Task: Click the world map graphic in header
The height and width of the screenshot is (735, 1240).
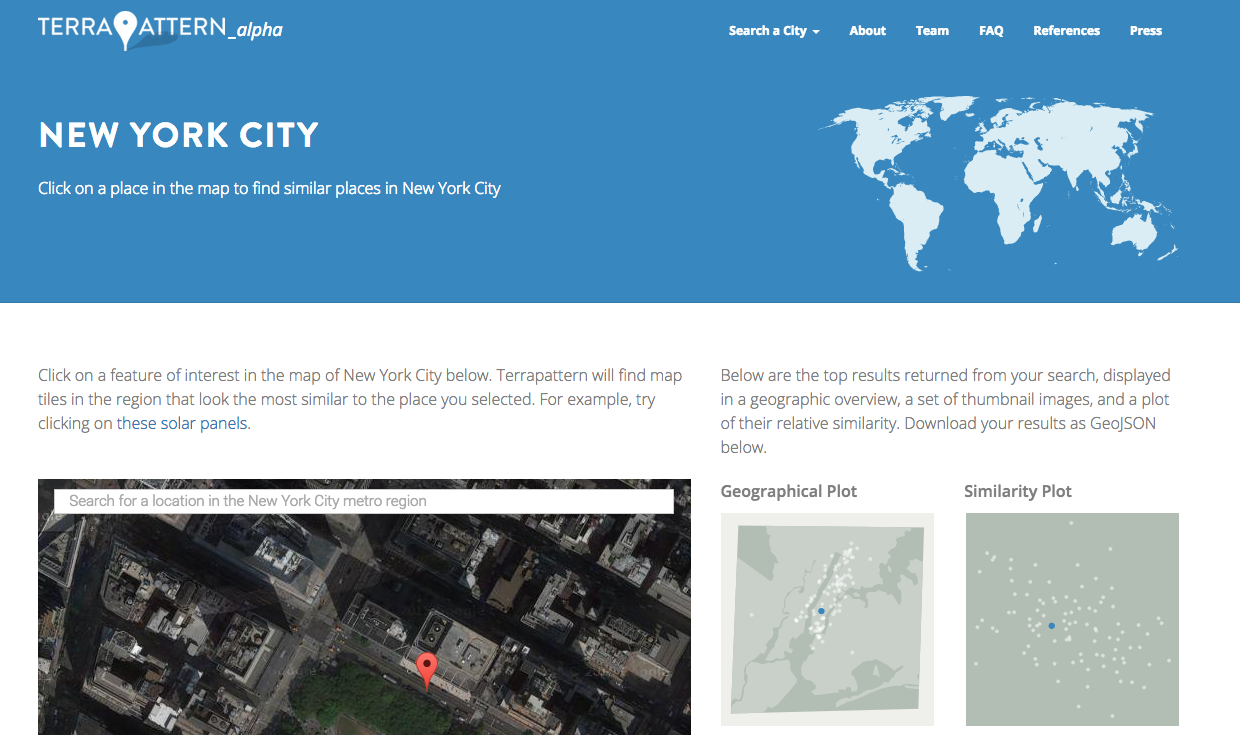Action: pyautogui.click(x=998, y=183)
